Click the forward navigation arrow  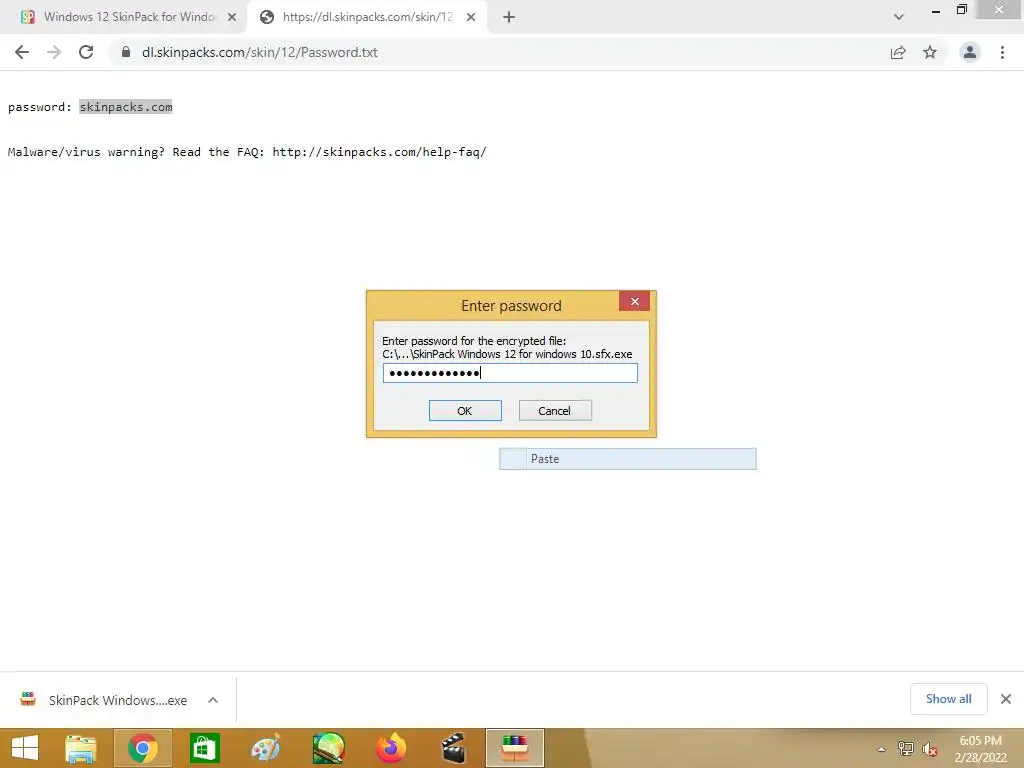click(x=54, y=52)
